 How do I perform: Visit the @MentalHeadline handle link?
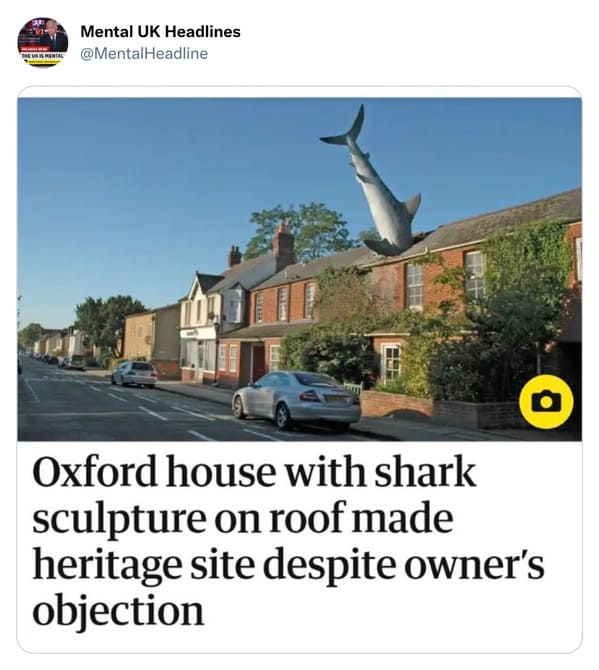coord(144,53)
